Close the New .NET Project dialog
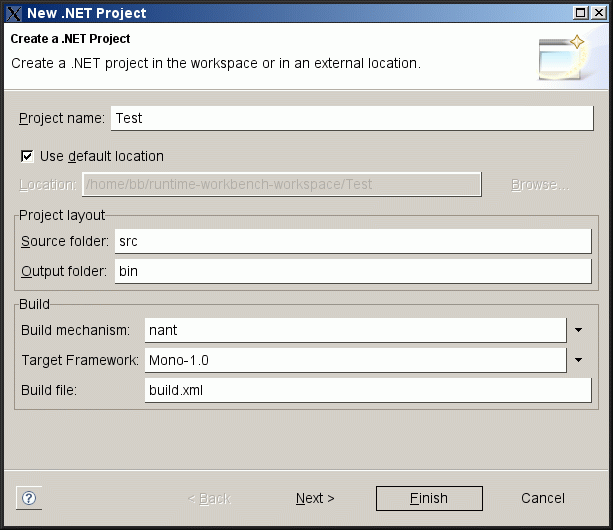The width and height of the screenshot is (613, 530). pyautogui.click(x=600, y=13)
